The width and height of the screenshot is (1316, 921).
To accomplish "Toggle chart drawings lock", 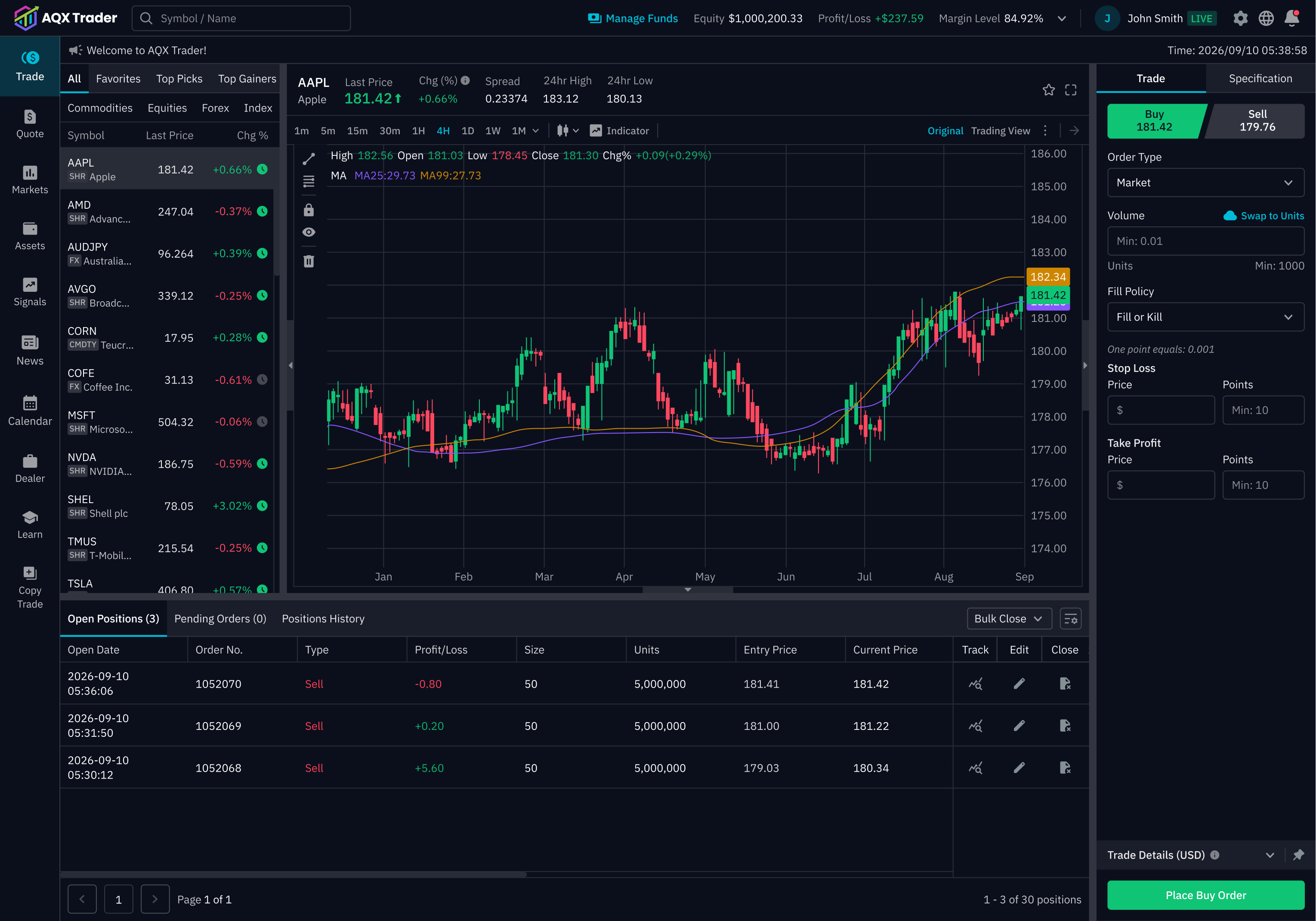I will tap(309, 210).
